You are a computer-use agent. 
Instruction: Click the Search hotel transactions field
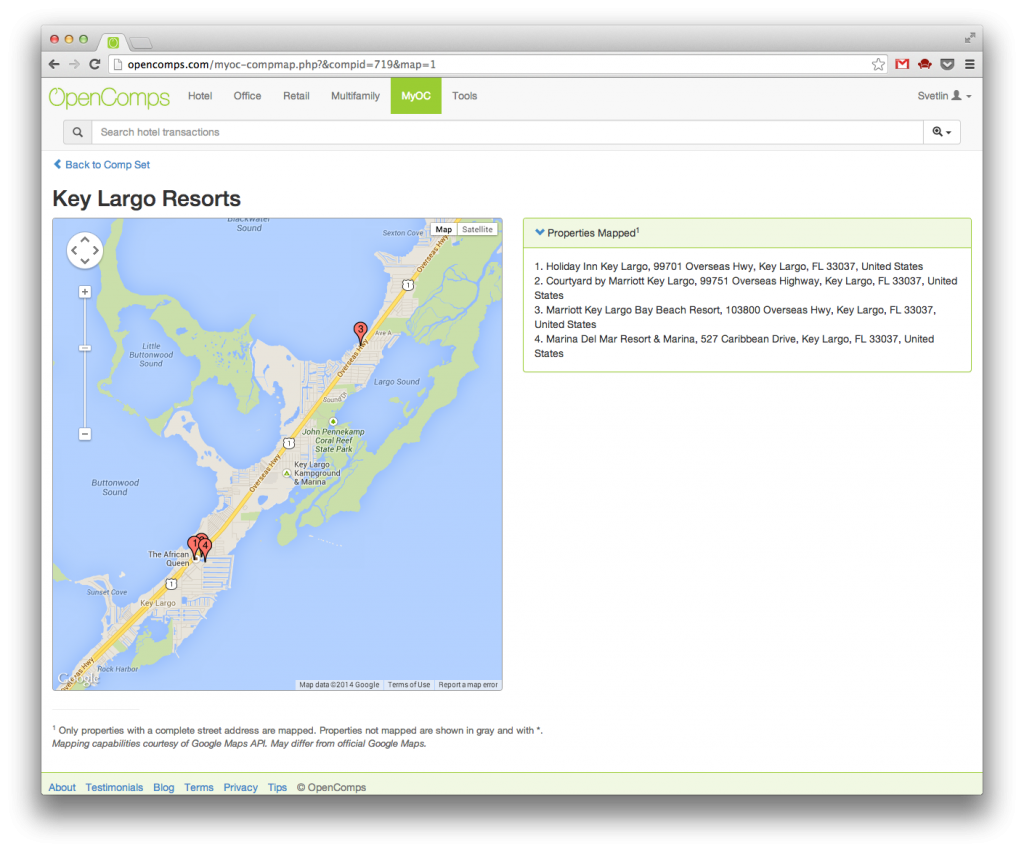507,132
